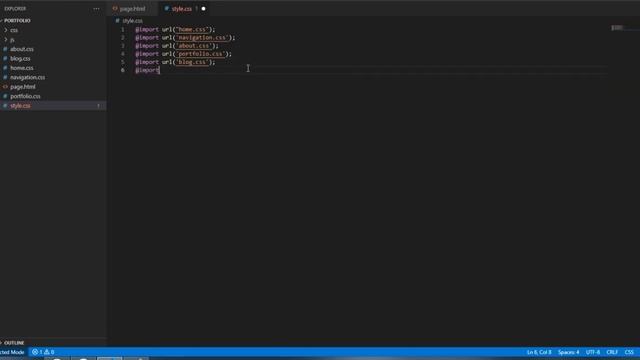This screenshot has width=640, height=360.
Task: Change indentation via Spaces: 4
Action: tap(568, 352)
